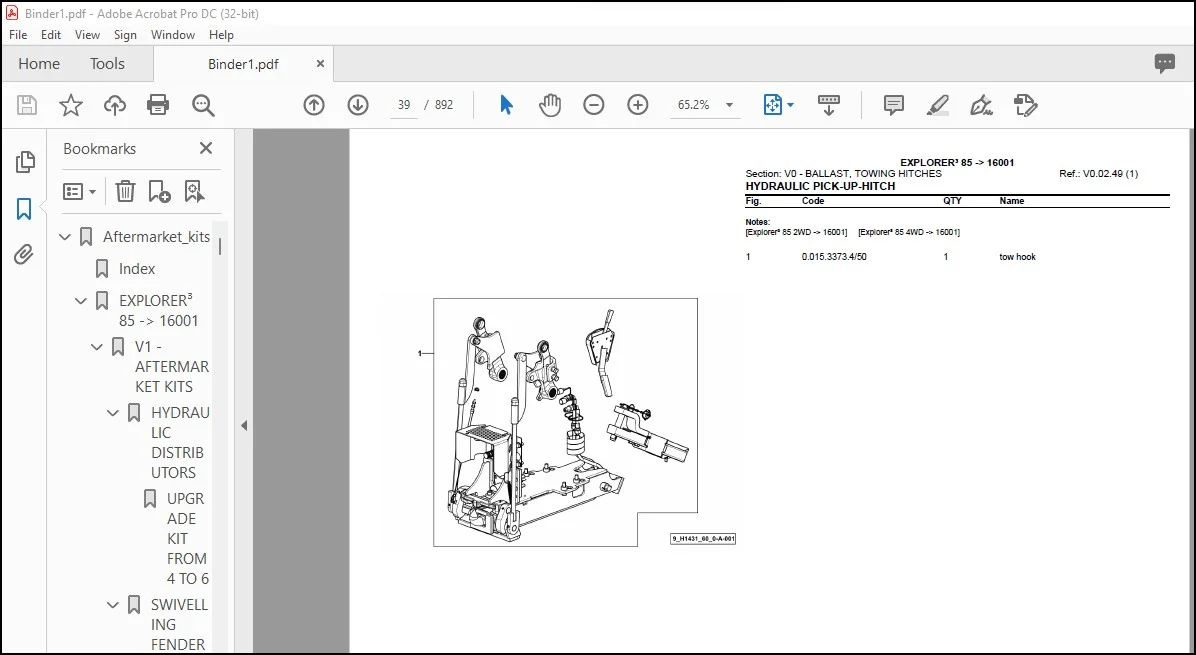Select the Highlight text tool
The width and height of the screenshot is (1196, 655).
click(x=937, y=105)
